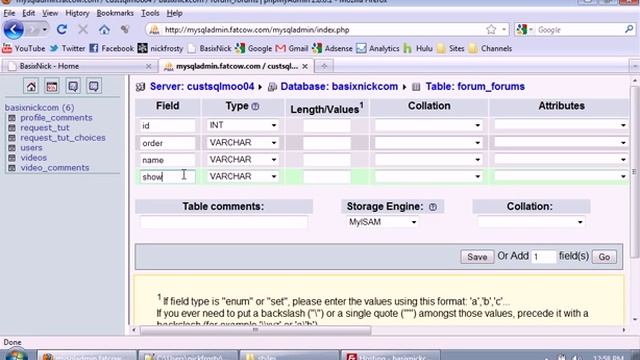Click the Type help question icon
This screenshot has width=640, height=360.
click(x=256, y=107)
